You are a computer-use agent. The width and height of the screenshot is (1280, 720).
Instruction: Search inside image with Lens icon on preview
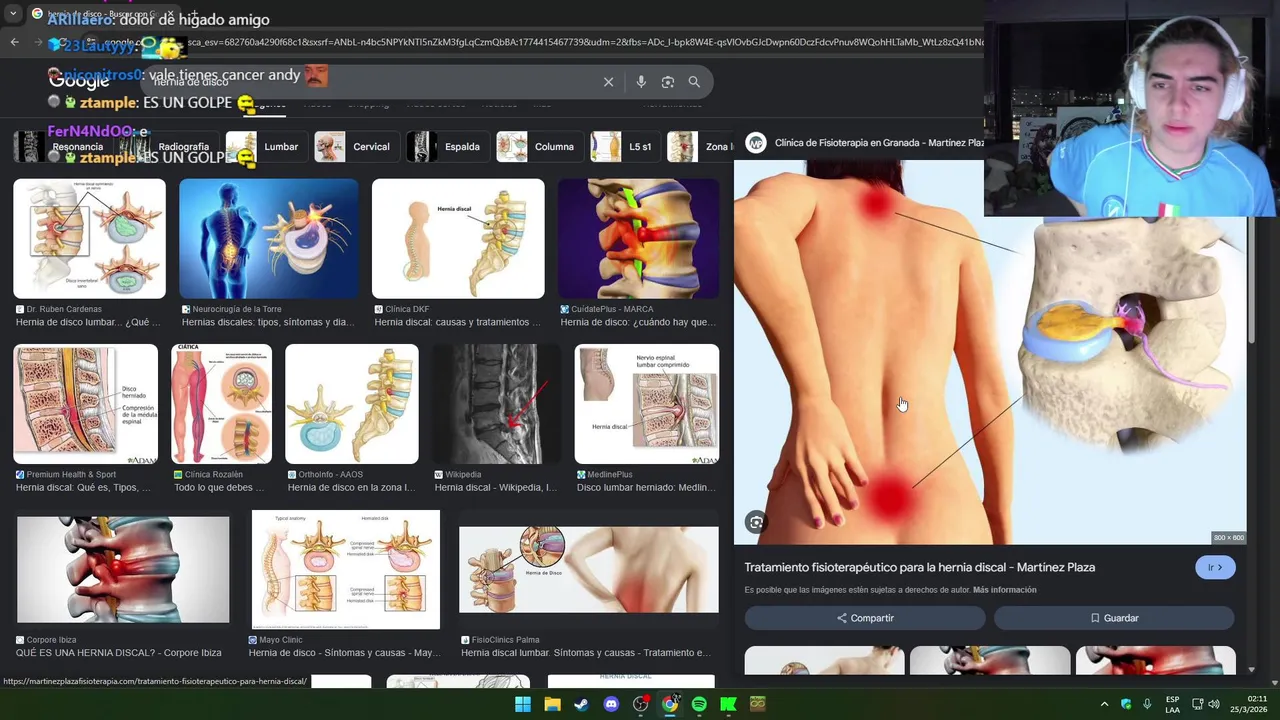click(757, 522)
